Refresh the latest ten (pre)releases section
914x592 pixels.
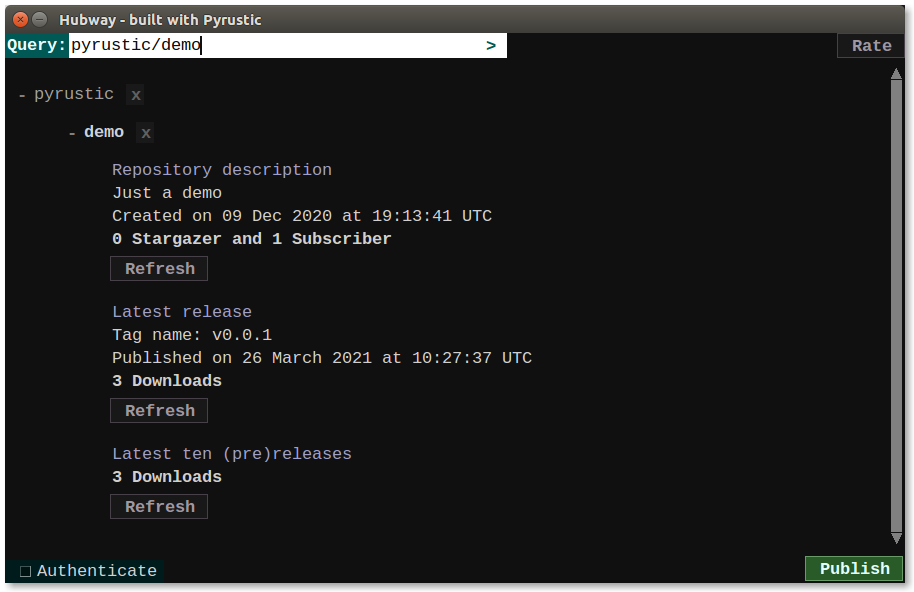[x=159, y=507]
